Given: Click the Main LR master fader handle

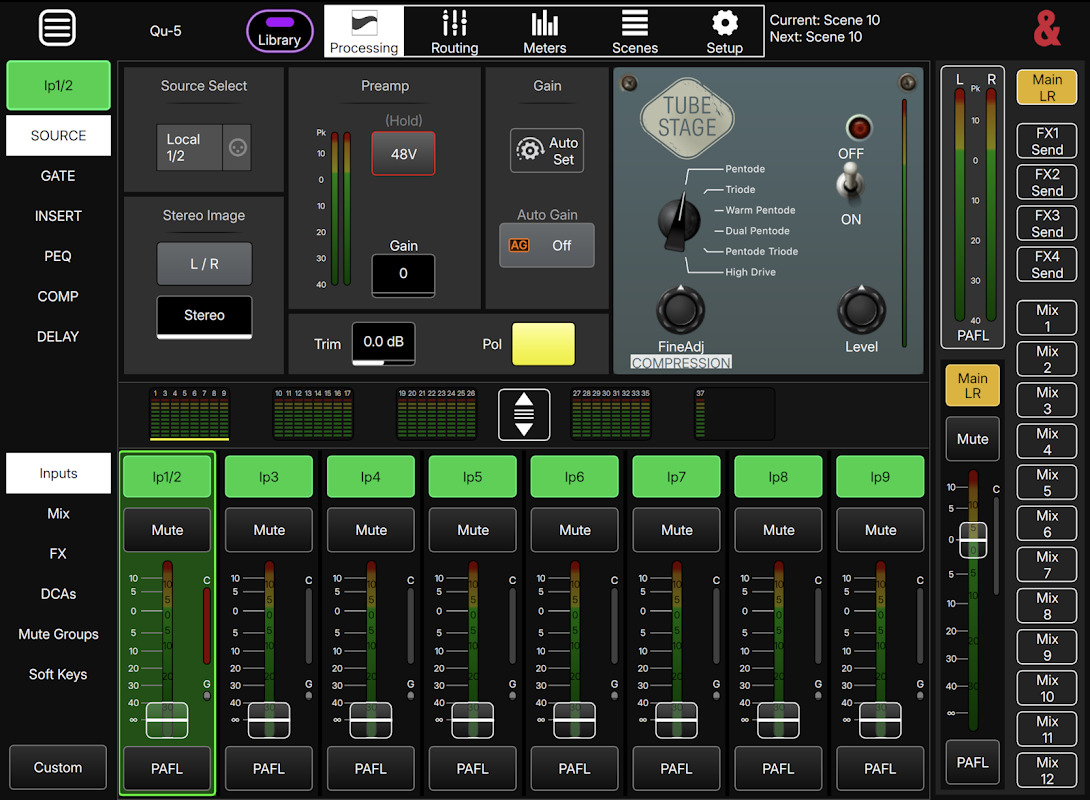Looking at the screenshot, I should pyautogui.click(x=973, y=540).
